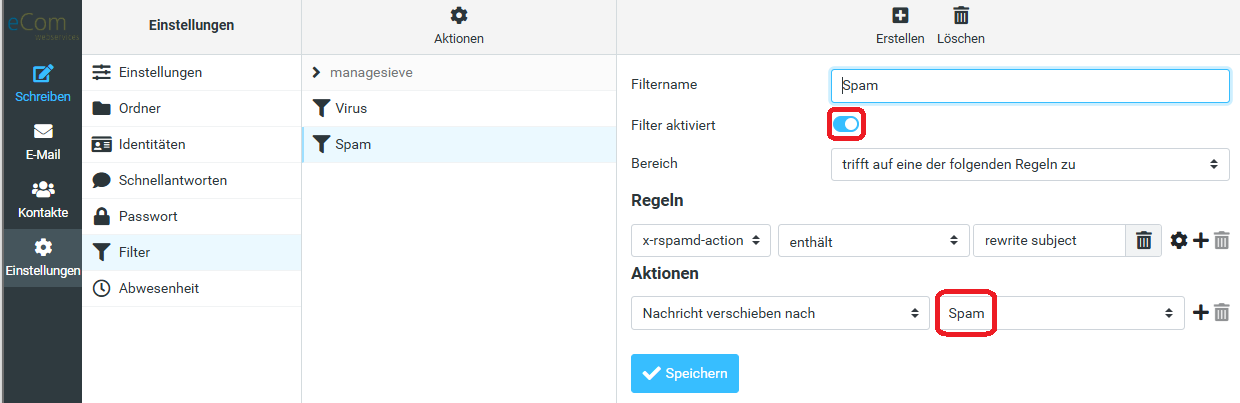This screenshot has height=403, width=1240.
Task: Click the 'Einstellungen' column header
Action: click(x=191, y=25)
